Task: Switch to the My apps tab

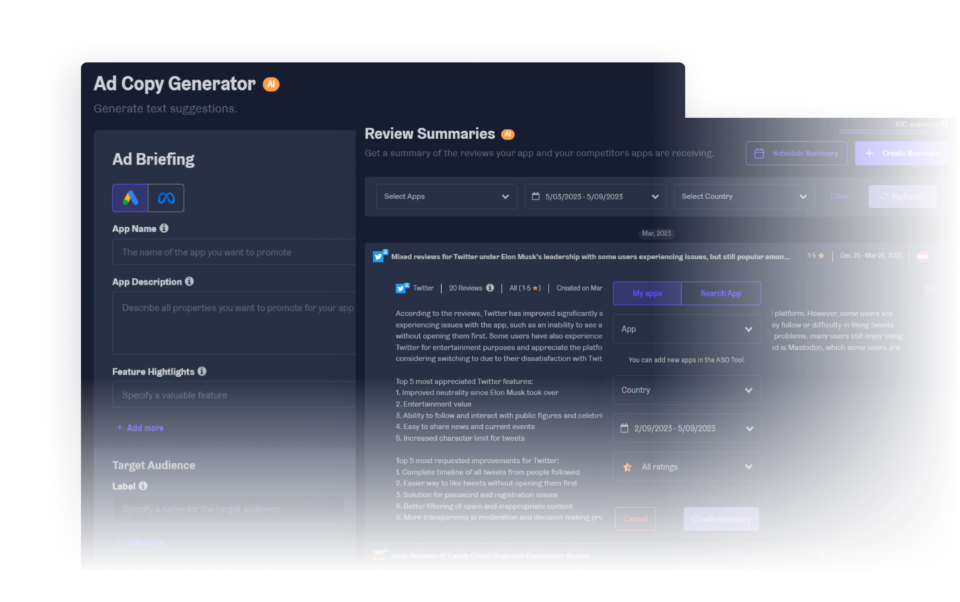Action: [x=647, y=293]
